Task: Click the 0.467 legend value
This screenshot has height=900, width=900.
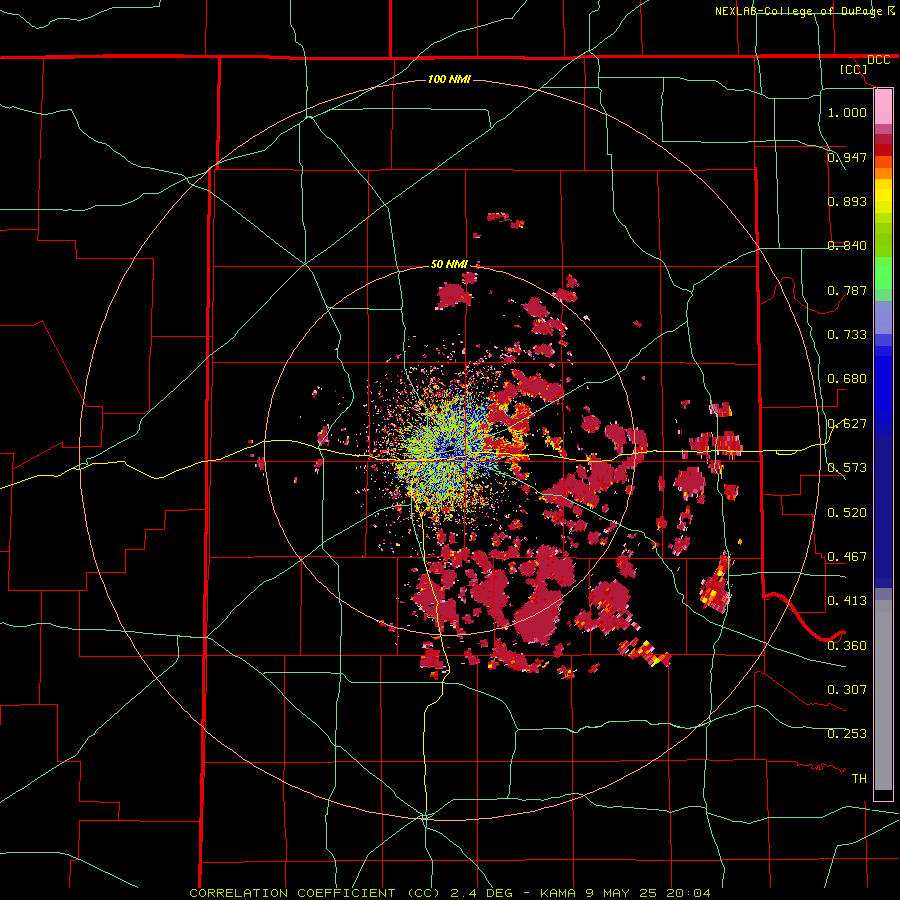Action: pos(847,557)
